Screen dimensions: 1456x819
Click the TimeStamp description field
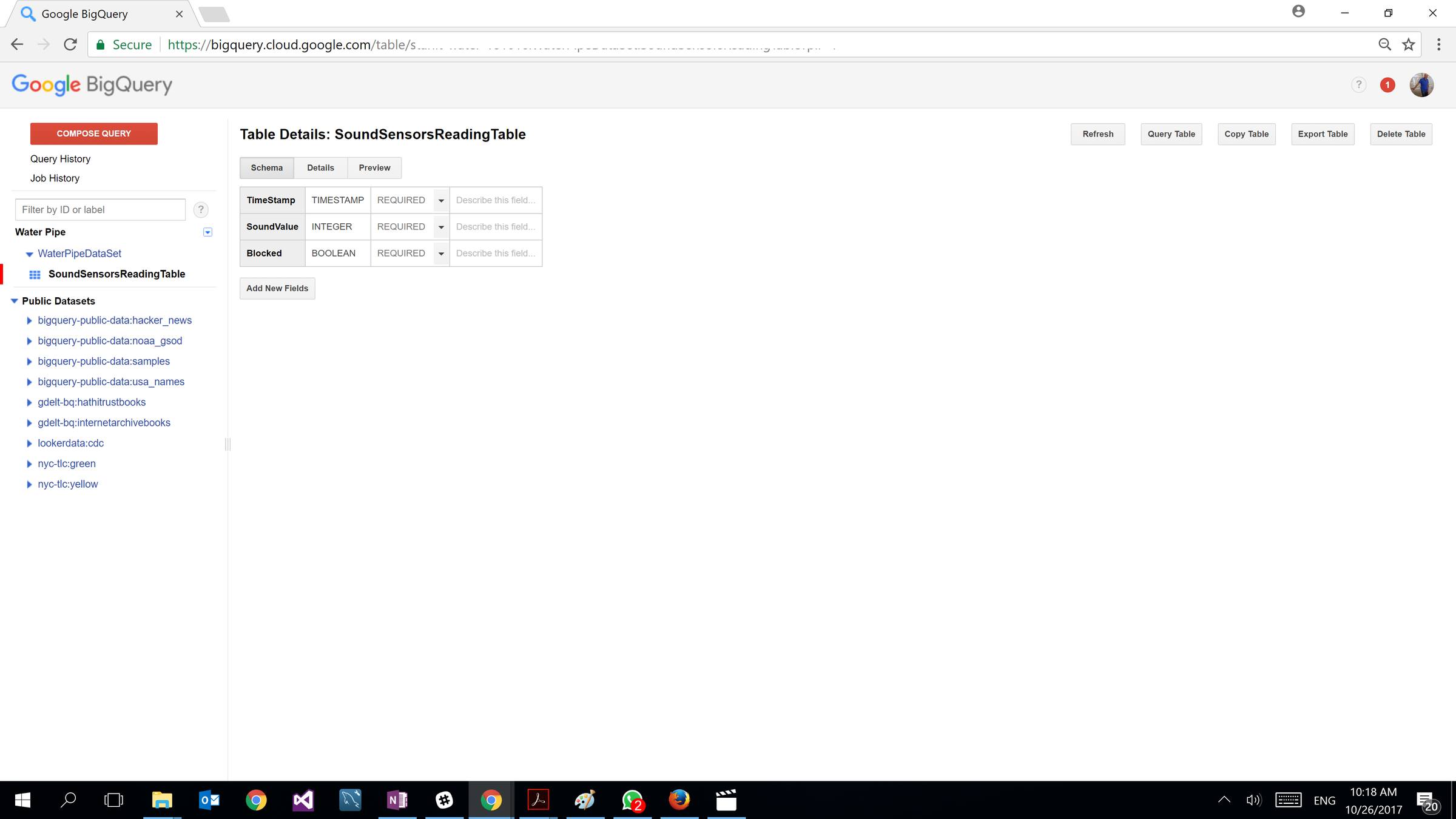(x=496, y=200)
